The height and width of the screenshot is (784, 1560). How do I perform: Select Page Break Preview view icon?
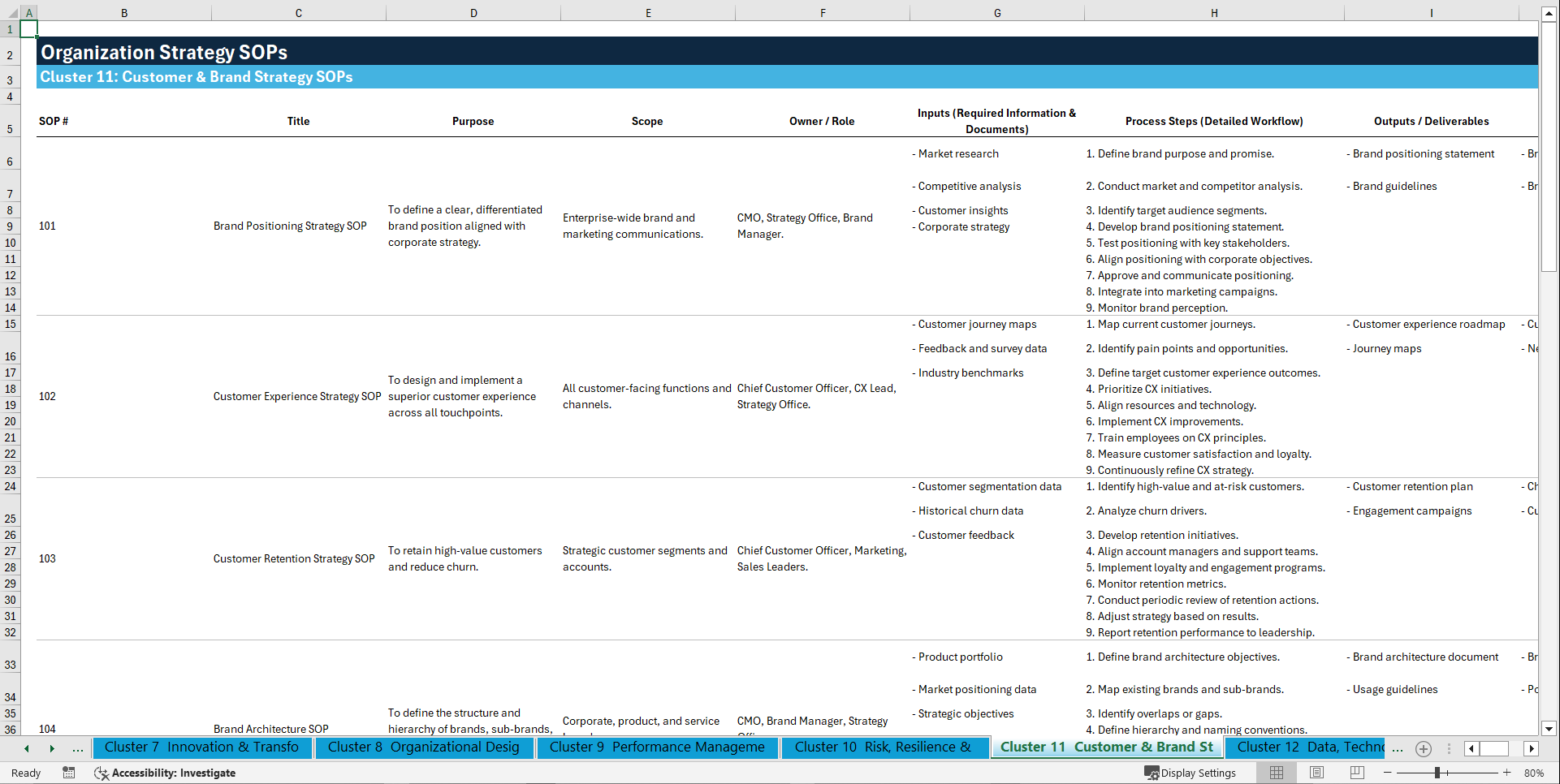pos(1355,773)
